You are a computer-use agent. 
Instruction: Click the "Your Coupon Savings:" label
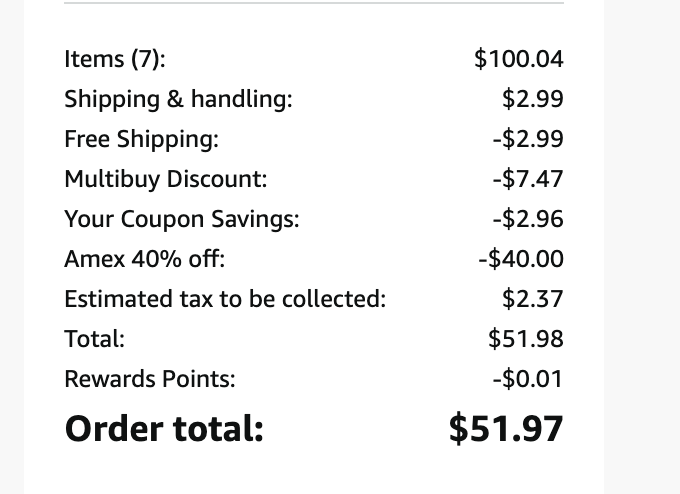click(182, 219)
